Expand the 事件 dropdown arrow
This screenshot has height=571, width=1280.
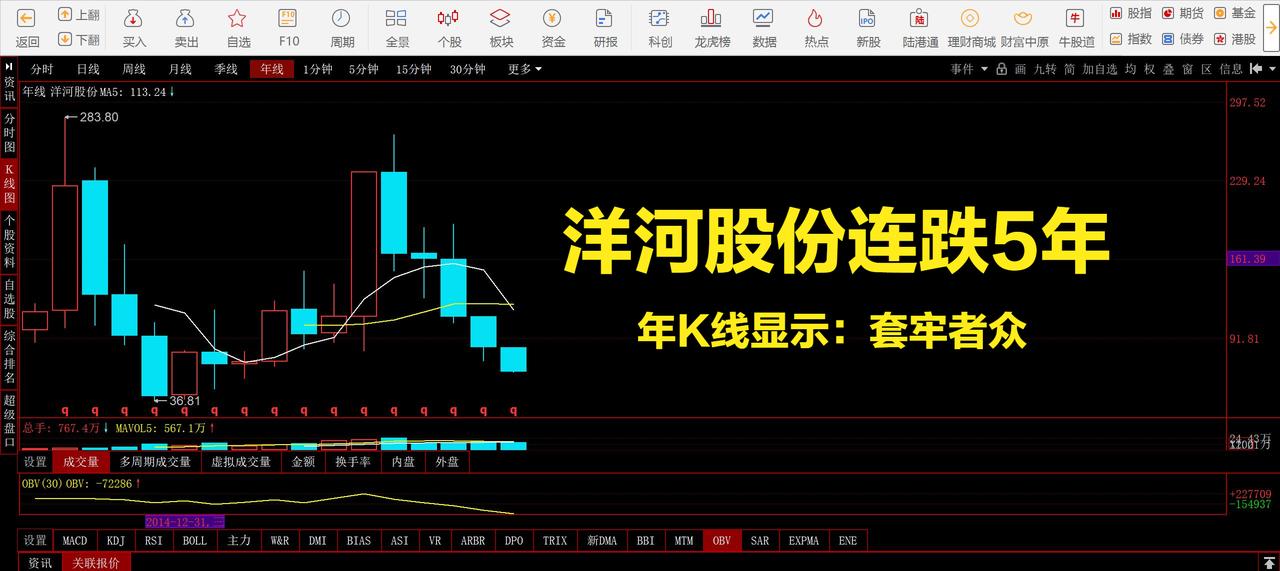(984, 69)
